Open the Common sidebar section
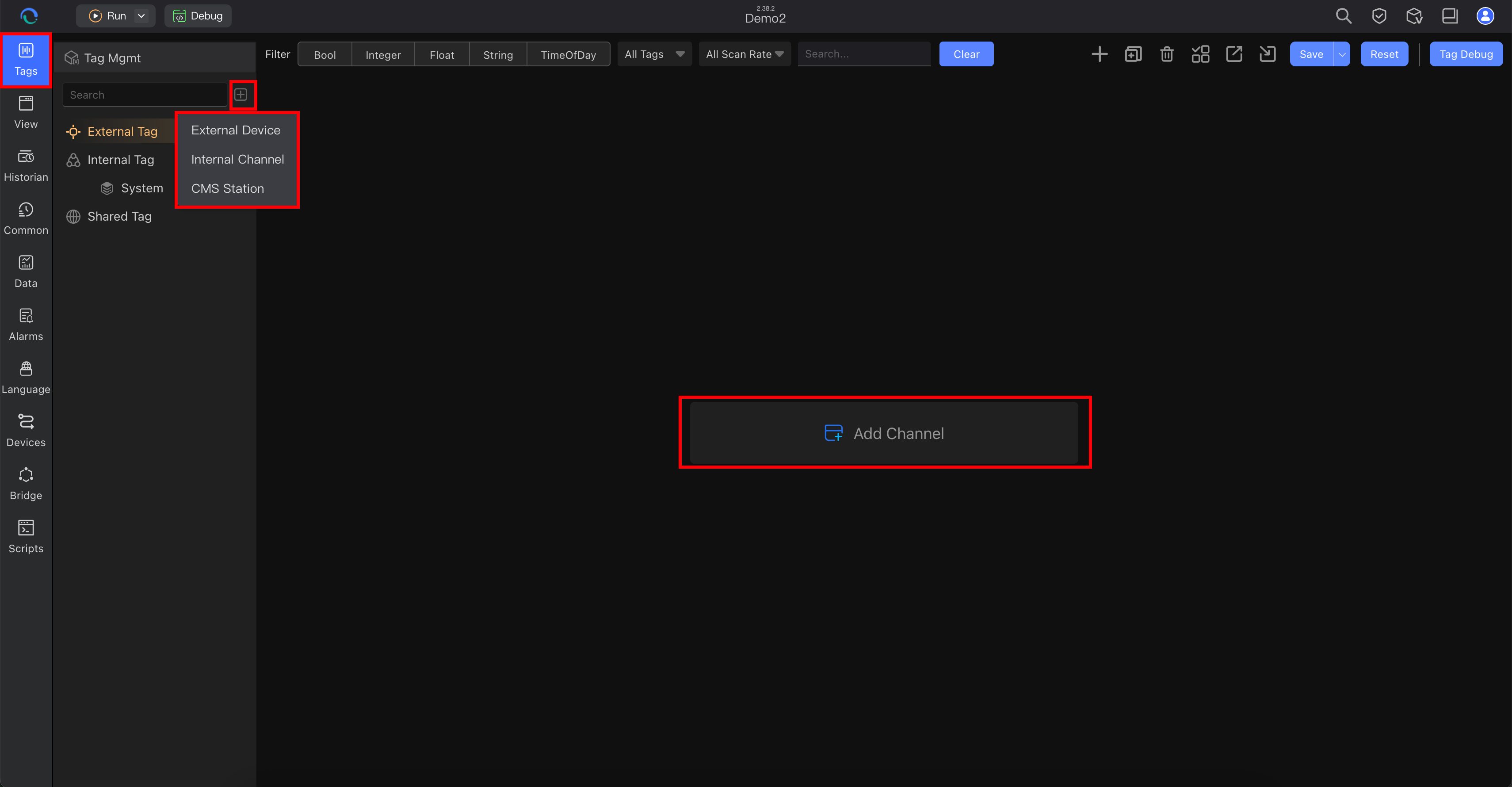Image resolution: width=1512 pixels, height=787 pixels. (x=26, y=219)
